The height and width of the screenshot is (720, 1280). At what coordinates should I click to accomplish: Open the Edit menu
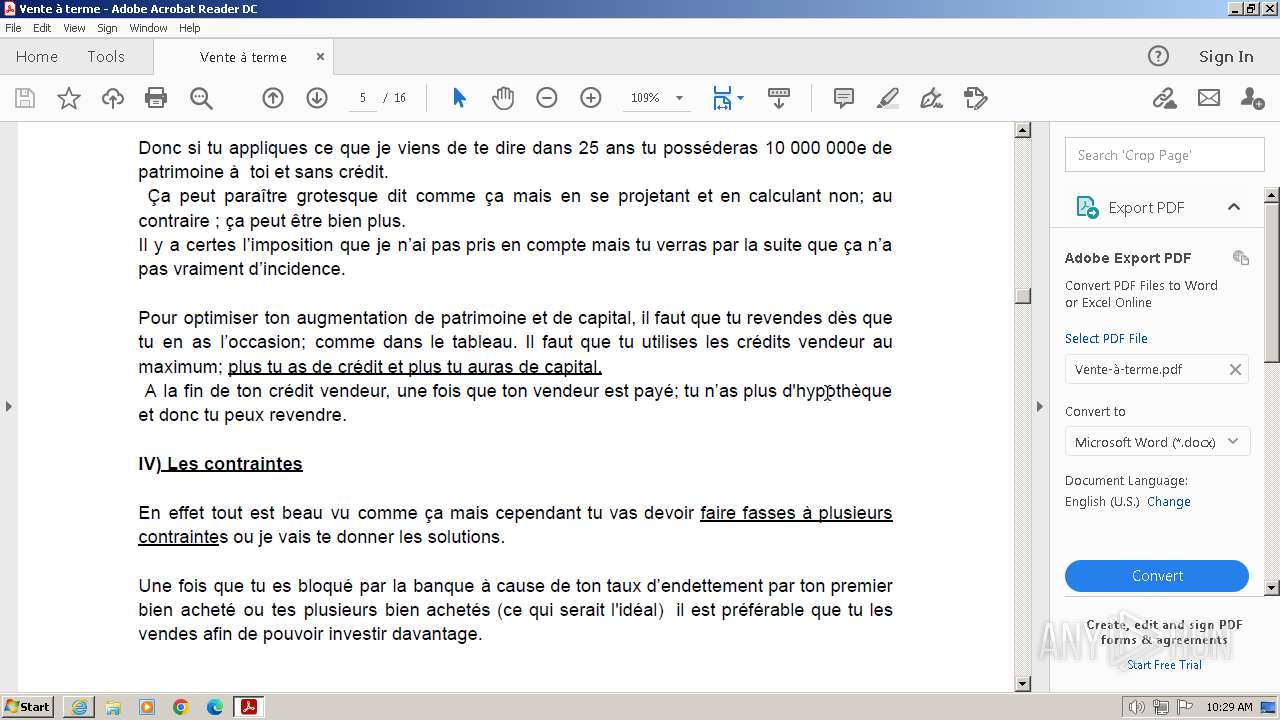[x=42, y=28]
